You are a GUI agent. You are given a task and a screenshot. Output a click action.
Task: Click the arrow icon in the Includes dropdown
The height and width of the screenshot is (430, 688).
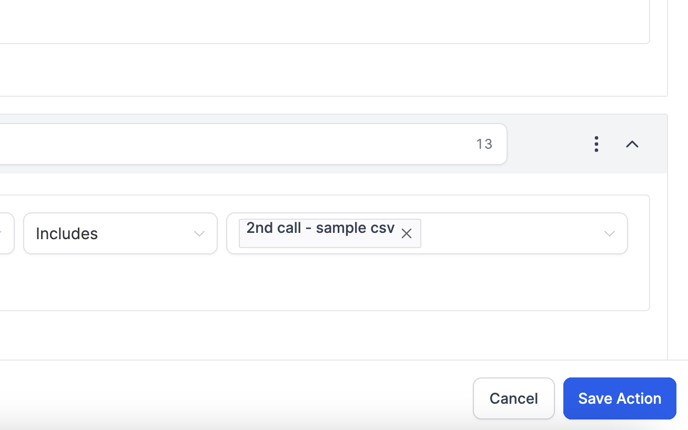tap(199, 234)
